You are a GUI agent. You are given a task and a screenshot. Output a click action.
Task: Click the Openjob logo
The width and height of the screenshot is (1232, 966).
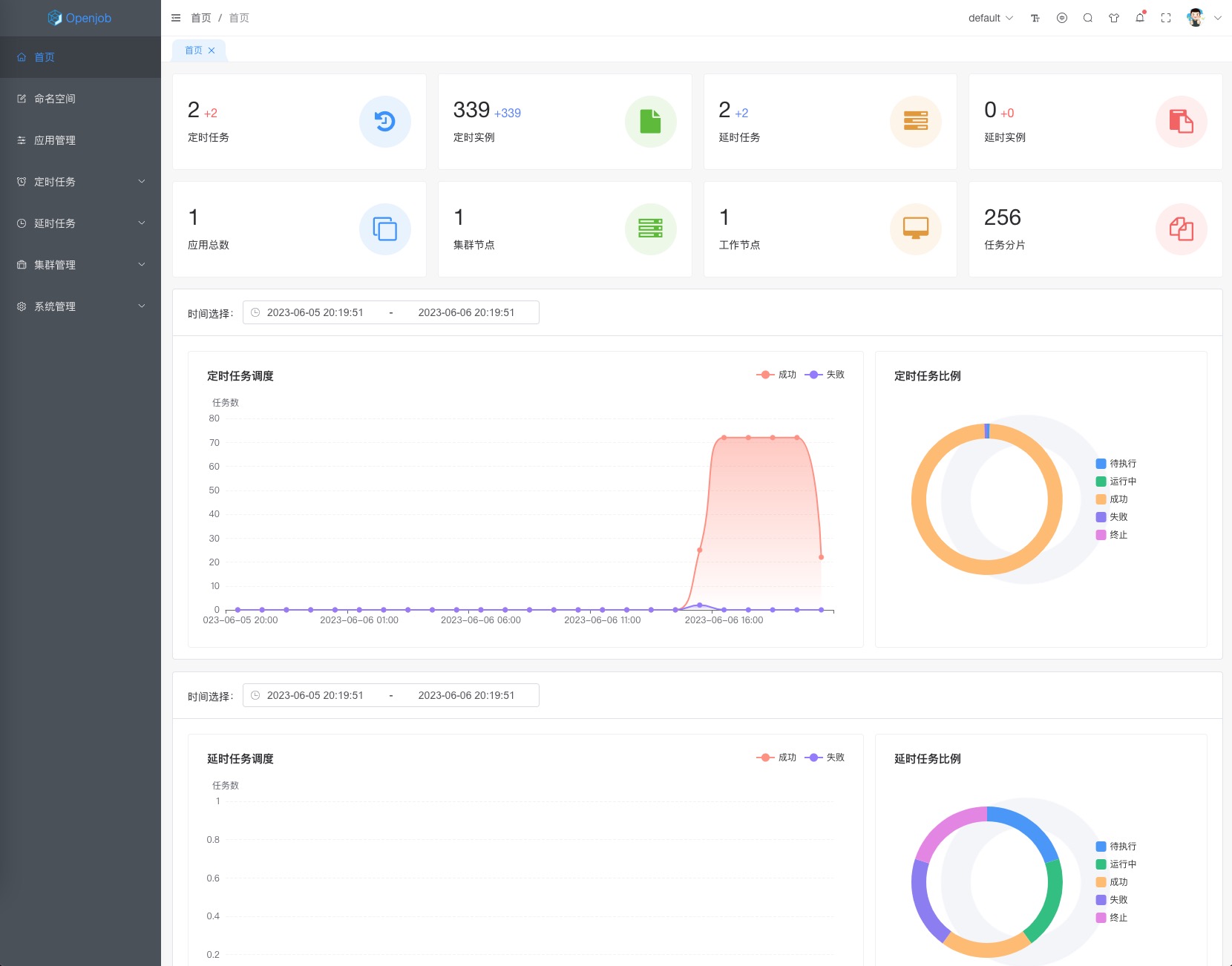(x=79, y=18)
